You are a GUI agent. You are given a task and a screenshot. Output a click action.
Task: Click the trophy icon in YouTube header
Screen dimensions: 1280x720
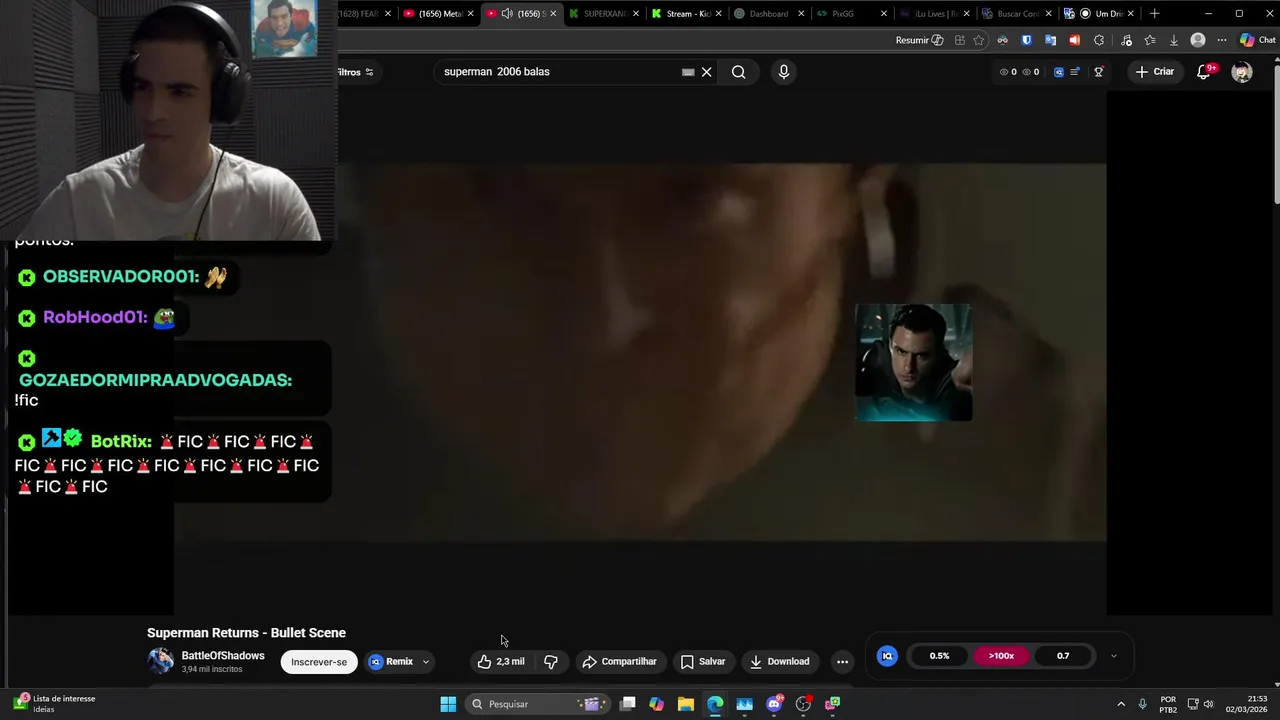point(1098,72)
